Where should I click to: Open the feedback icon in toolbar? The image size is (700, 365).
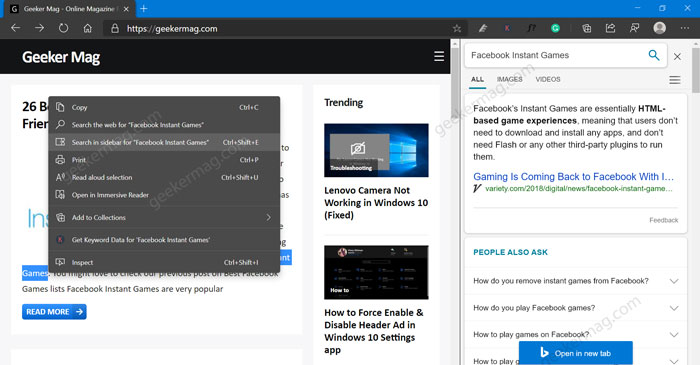click(634, 28)
